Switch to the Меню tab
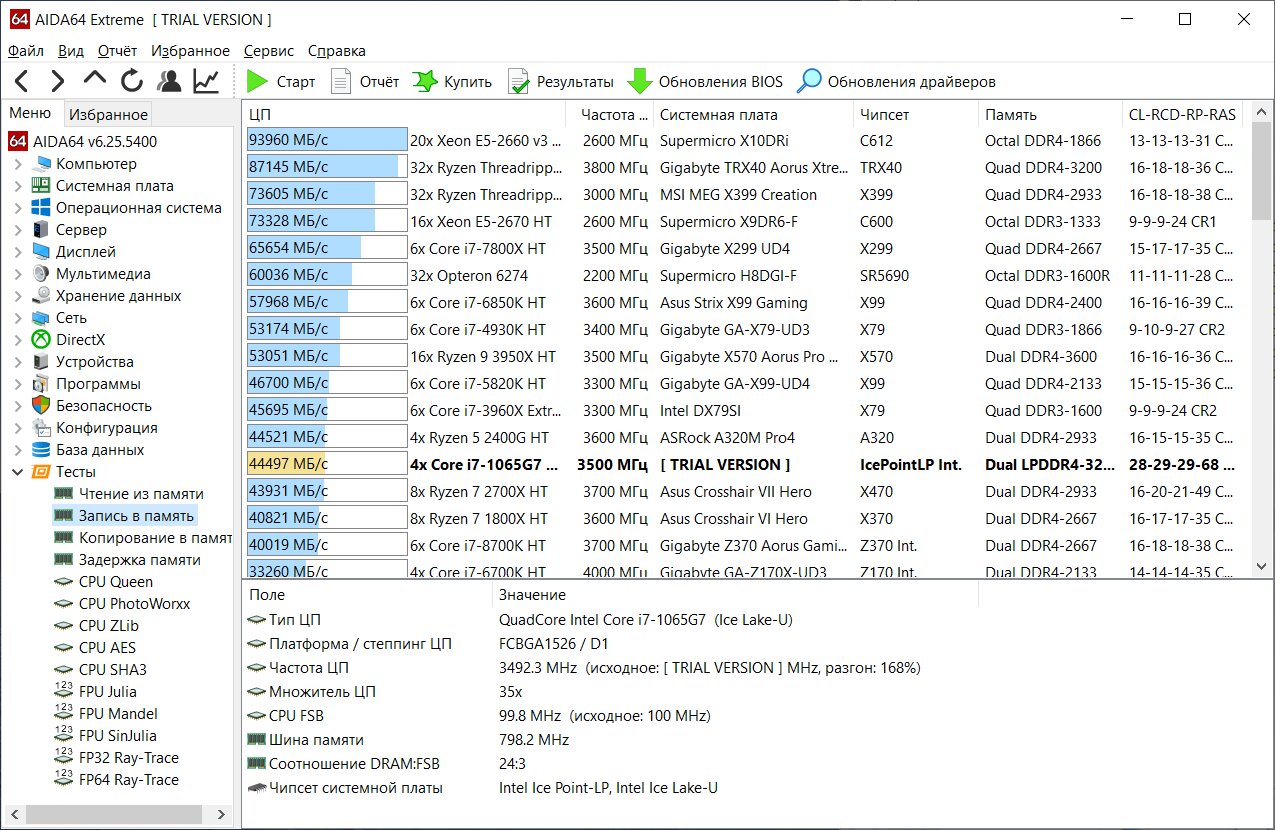 click(30, 113)
